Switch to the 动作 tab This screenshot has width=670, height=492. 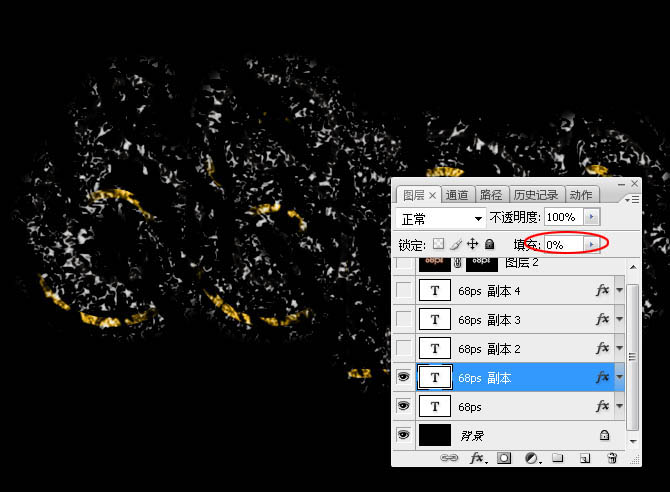[x=581, y=195]
